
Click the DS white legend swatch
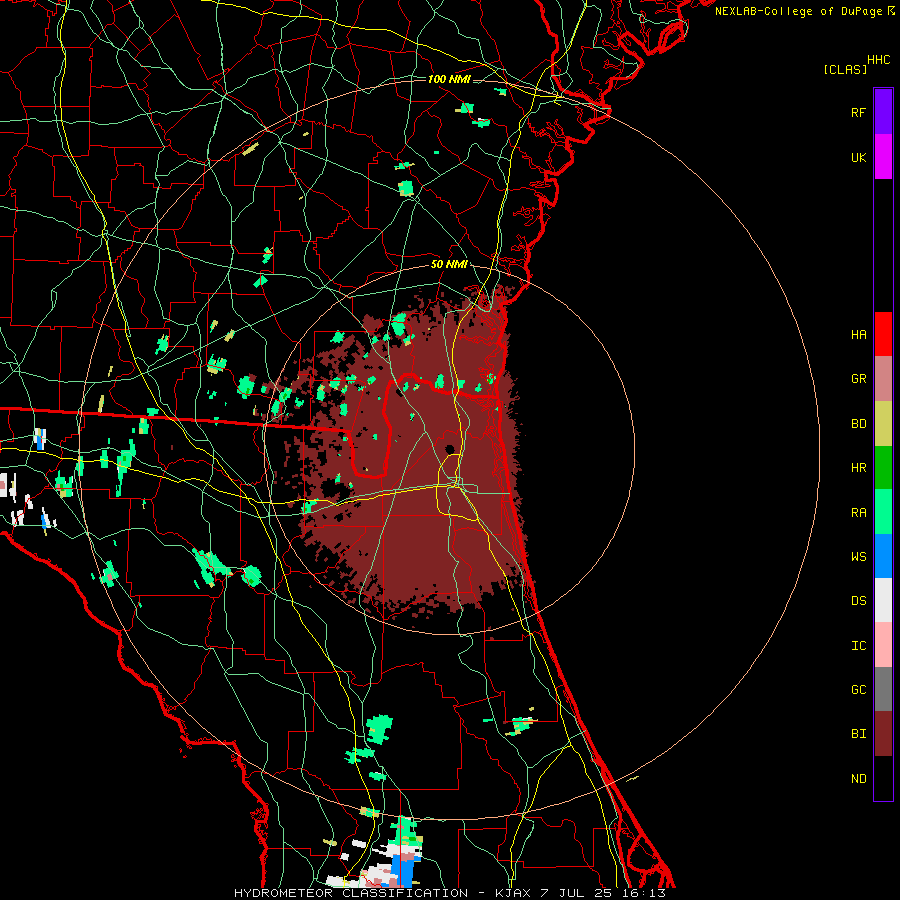pyautogui.click(x=883, y=600)
